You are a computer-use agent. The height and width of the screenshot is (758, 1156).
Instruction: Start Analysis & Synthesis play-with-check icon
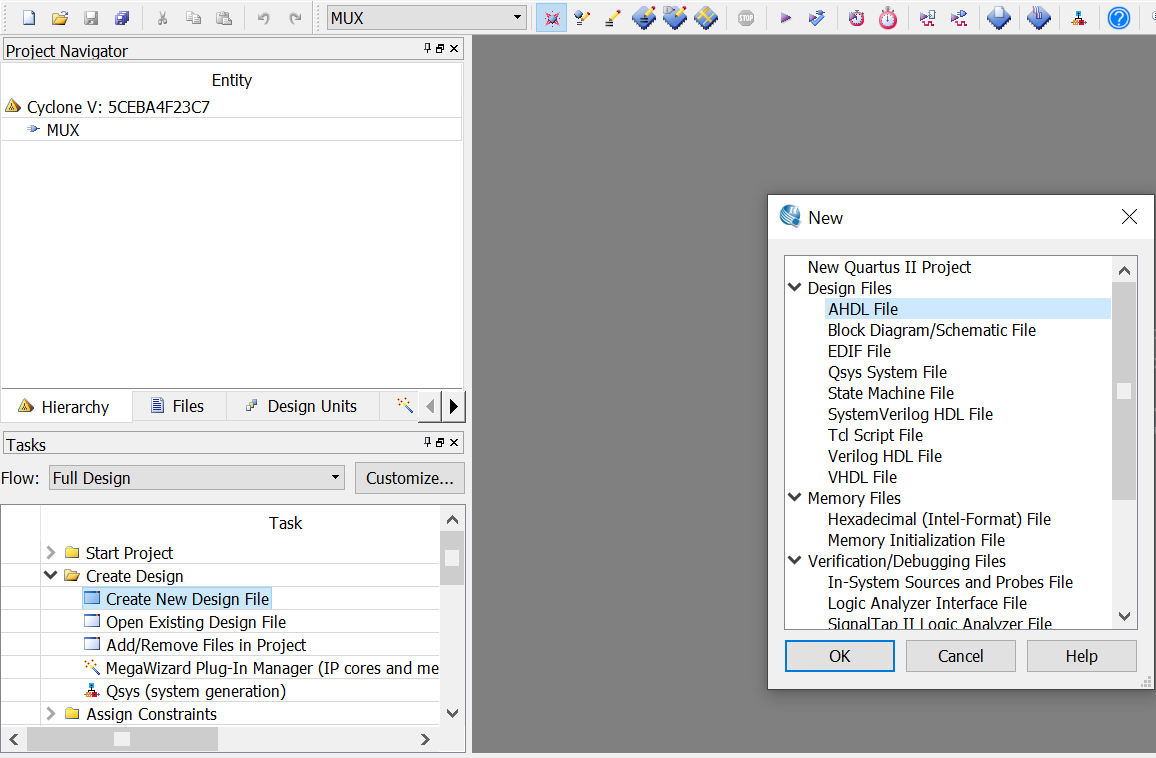pos(816,18)
